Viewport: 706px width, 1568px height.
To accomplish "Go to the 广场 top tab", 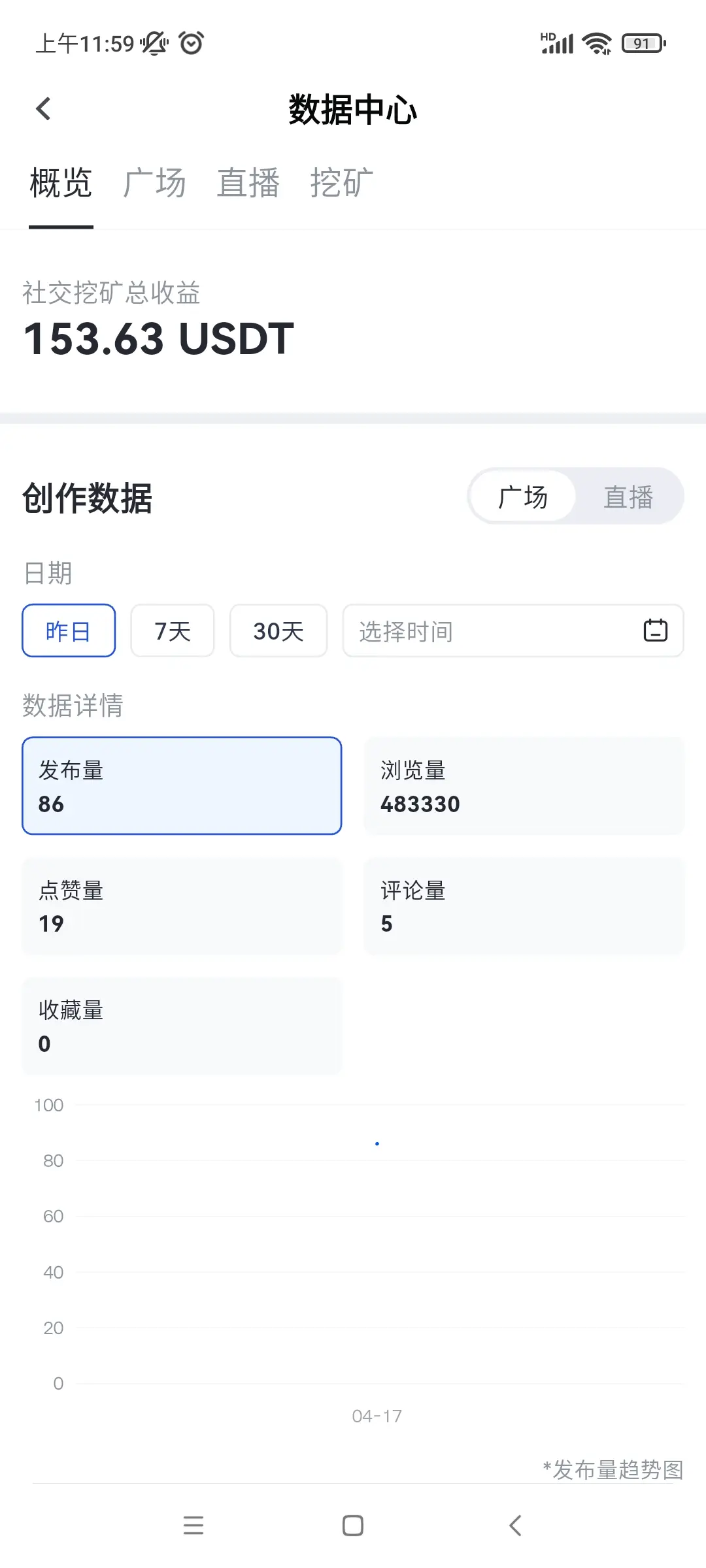I will [154, 183].
